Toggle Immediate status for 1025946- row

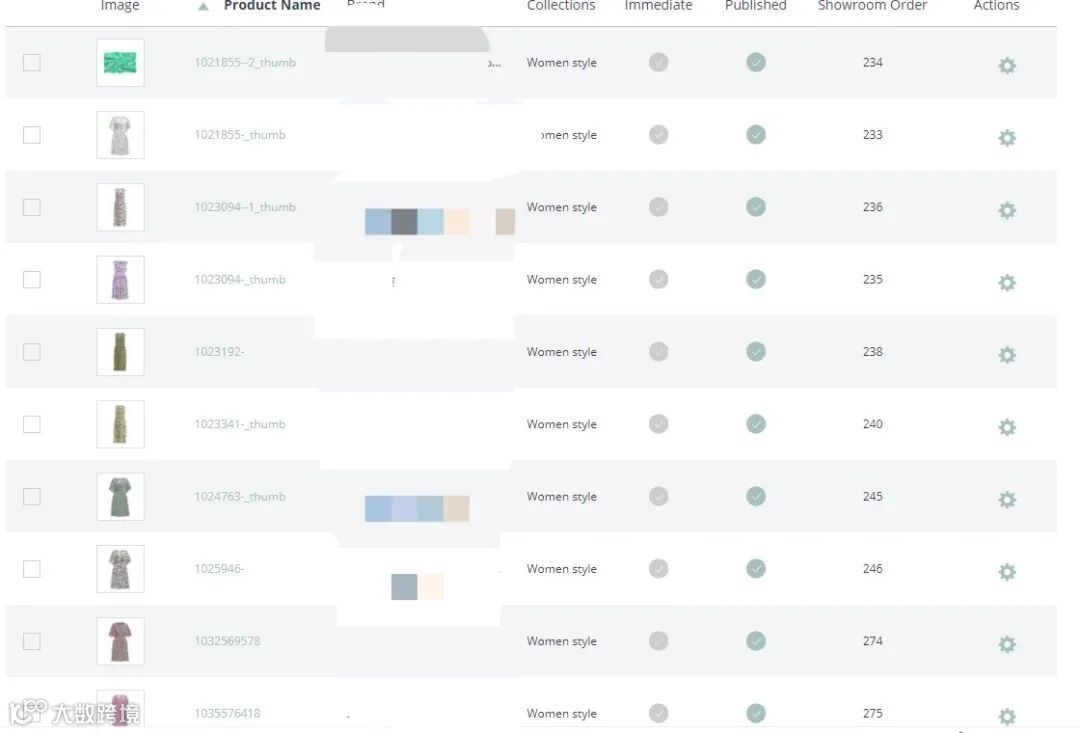coord(658,568)
